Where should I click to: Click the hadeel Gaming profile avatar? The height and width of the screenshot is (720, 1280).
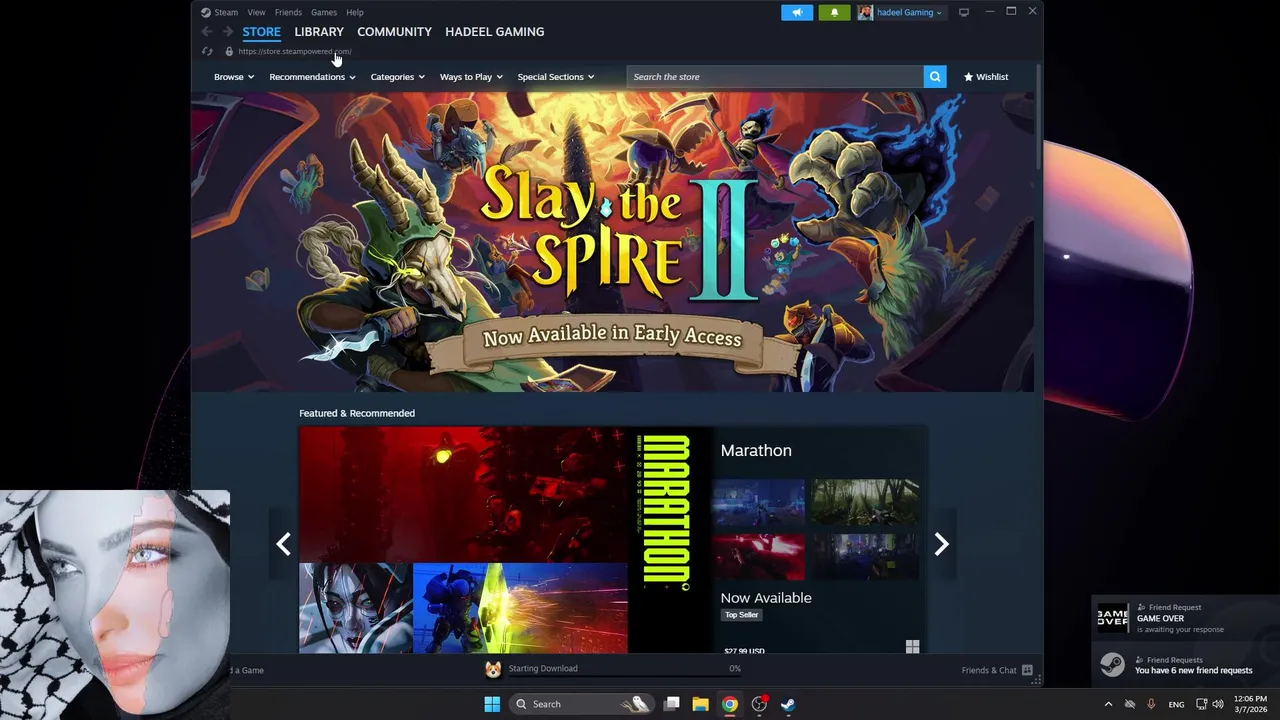[865, 12]
